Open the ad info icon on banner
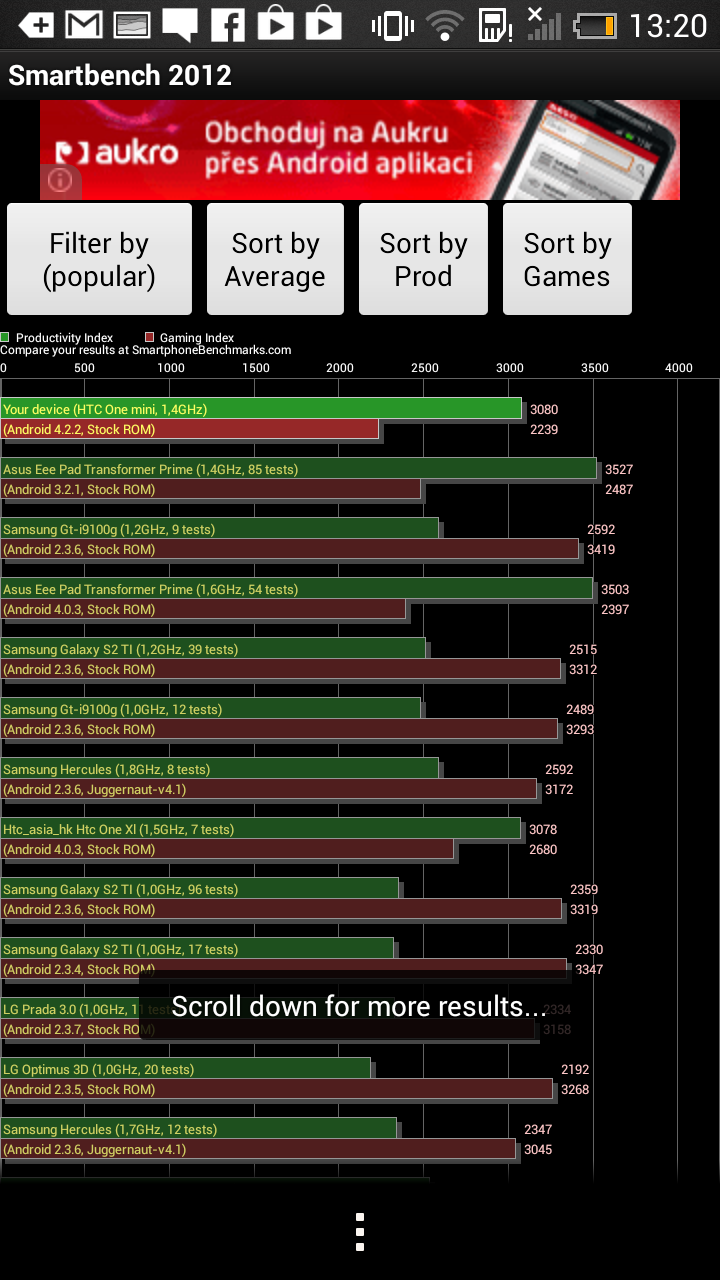 point(60,180)
